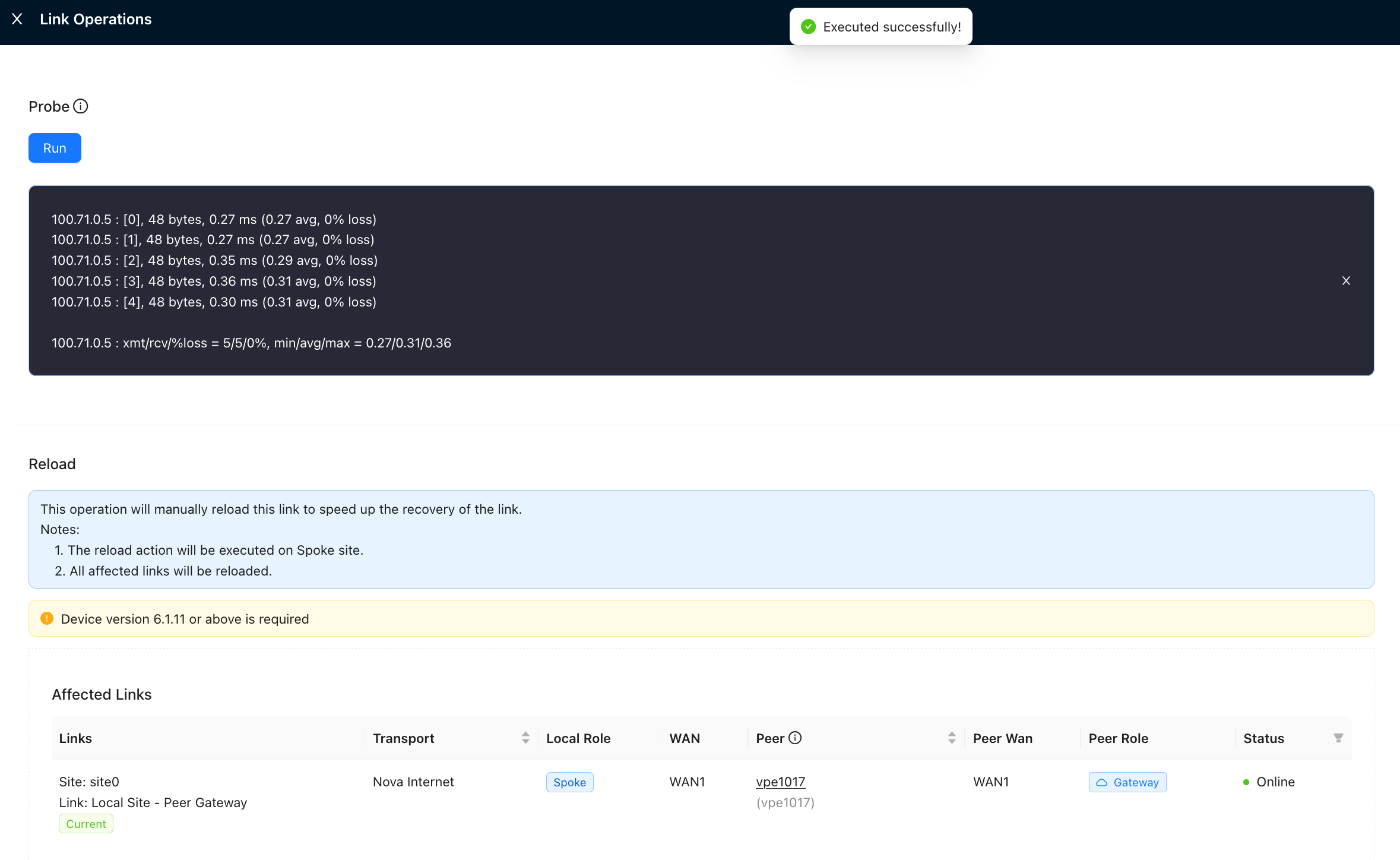Click the Online status cell
1400x860 pixels.
click(x=1269, y=782)
